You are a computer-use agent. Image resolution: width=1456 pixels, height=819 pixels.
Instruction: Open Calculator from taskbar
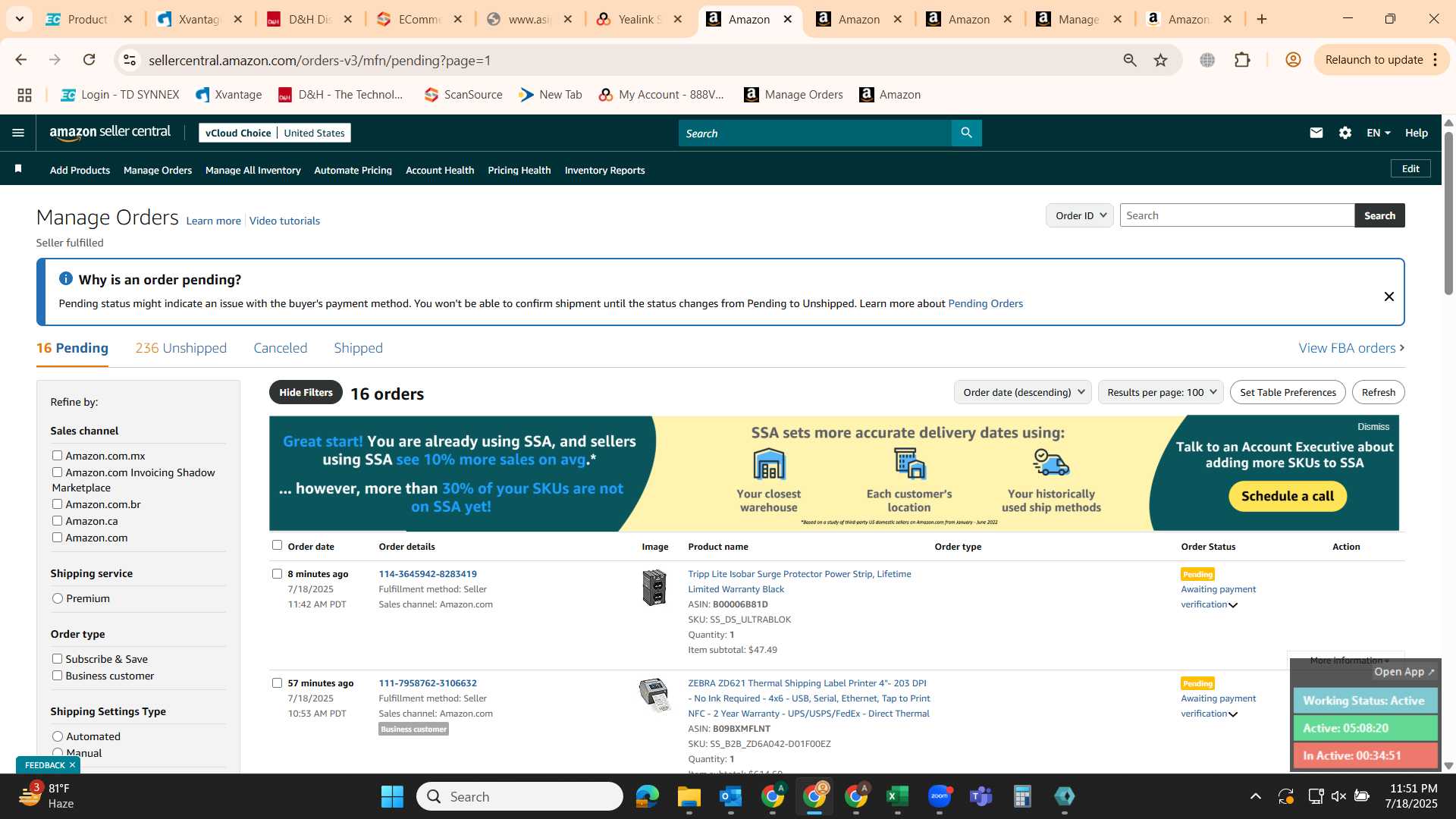click(1022, 796)
